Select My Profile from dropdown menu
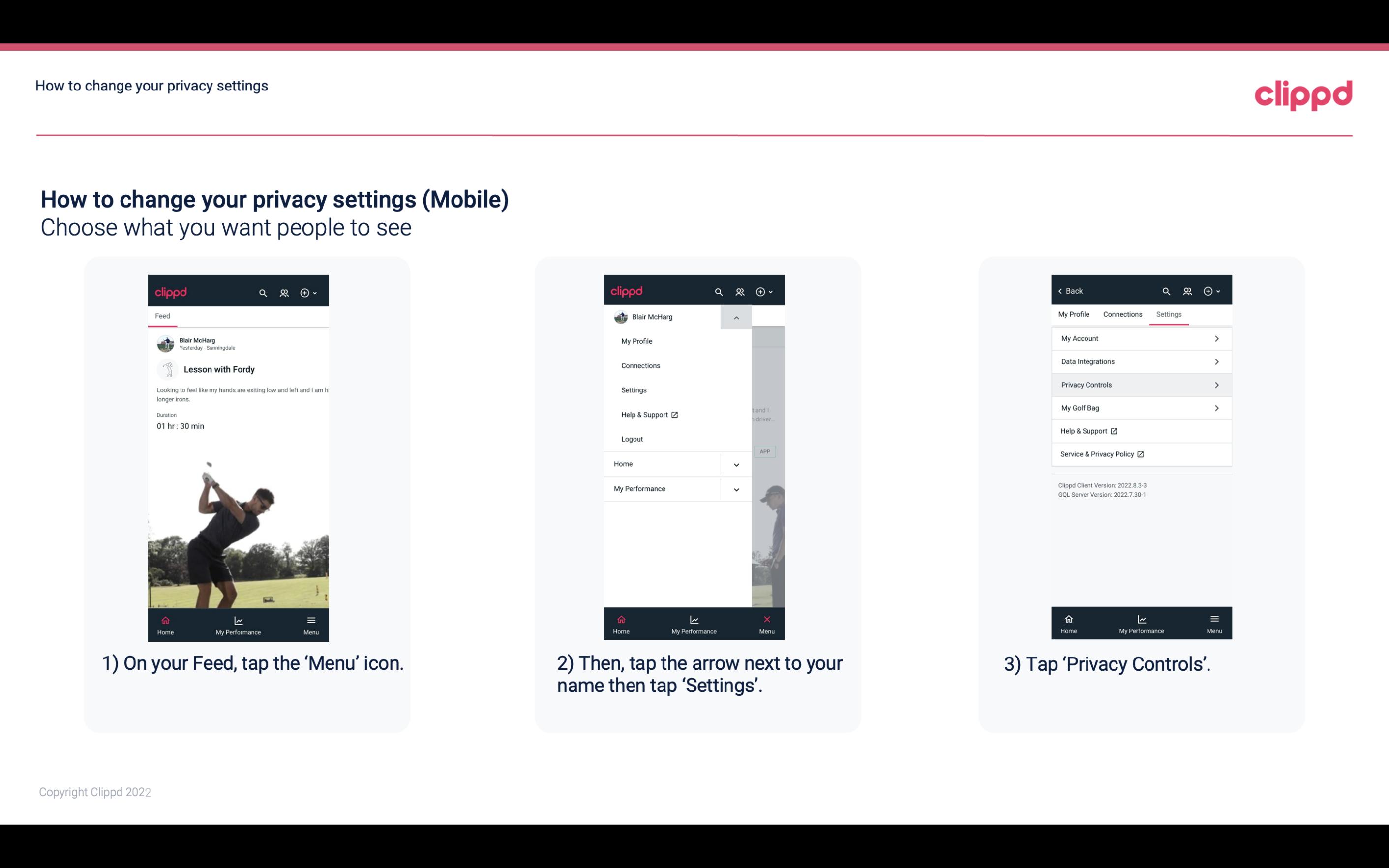The width and height of the screenshot is (1389, 868). pyautogui.click(x=636, y=341)
